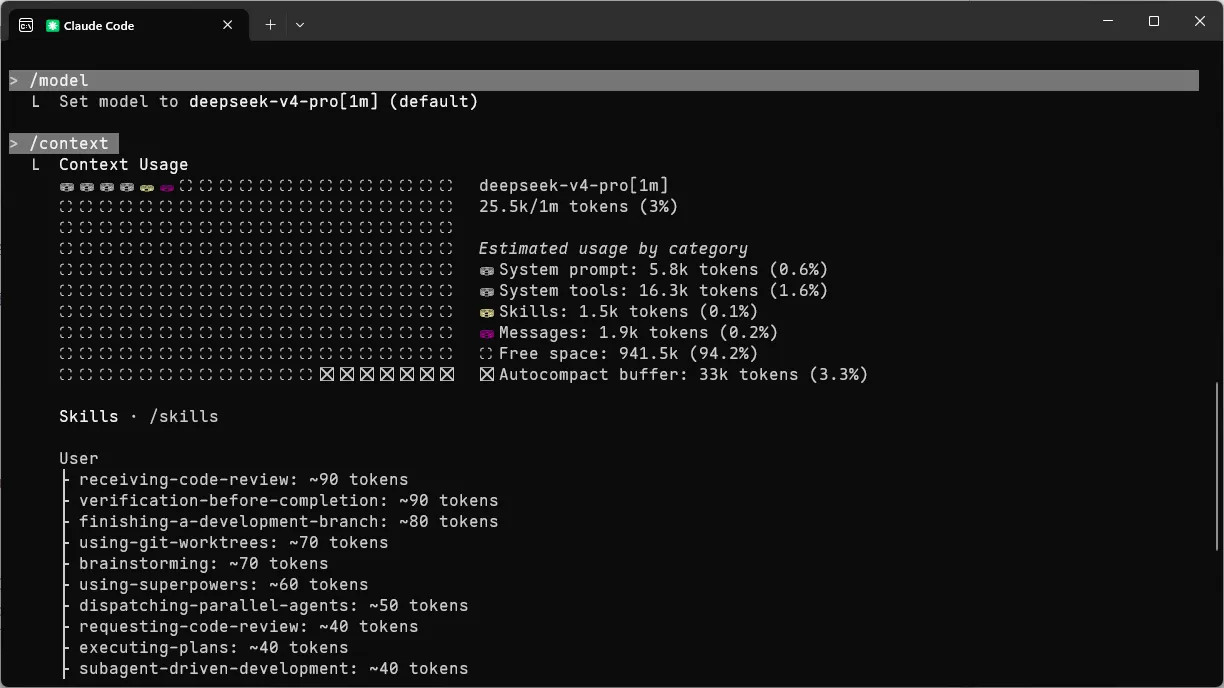The height and width of the screenshot is (688, 1224).
Task: Click the Free space legend icon
Action: [487, 354]
